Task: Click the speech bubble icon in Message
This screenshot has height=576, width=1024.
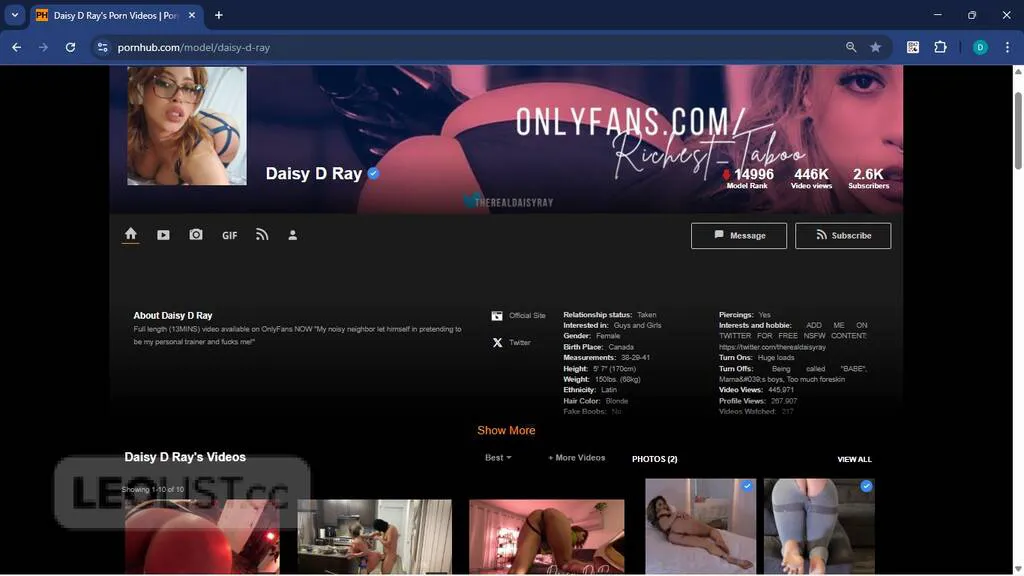Action: point(719,234)
